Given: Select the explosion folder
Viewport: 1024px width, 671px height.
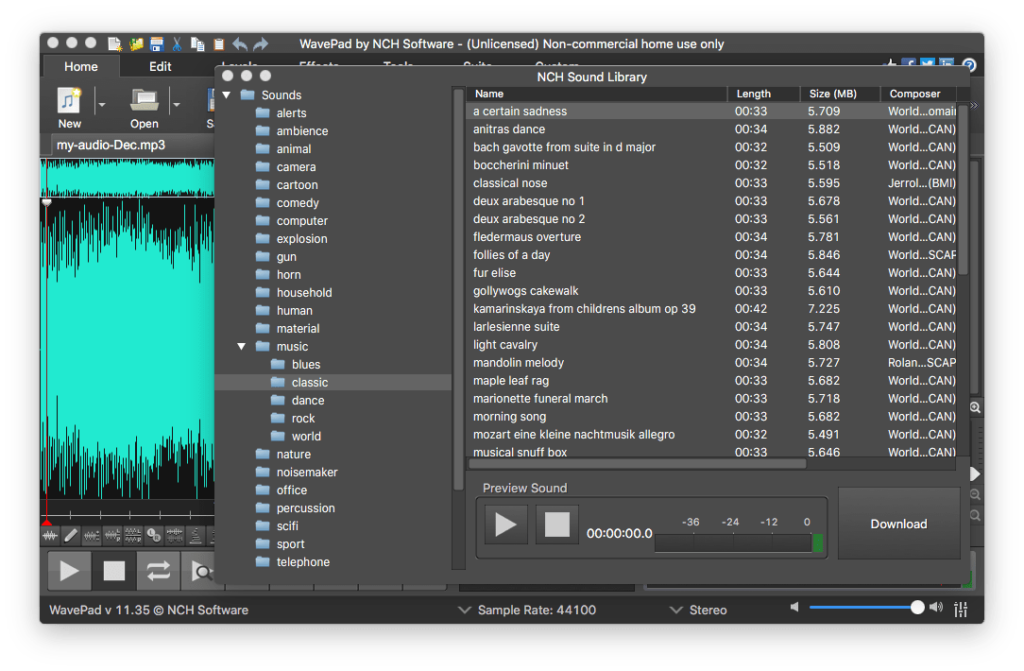Looking at the screenshot, I should coord(301,238).
